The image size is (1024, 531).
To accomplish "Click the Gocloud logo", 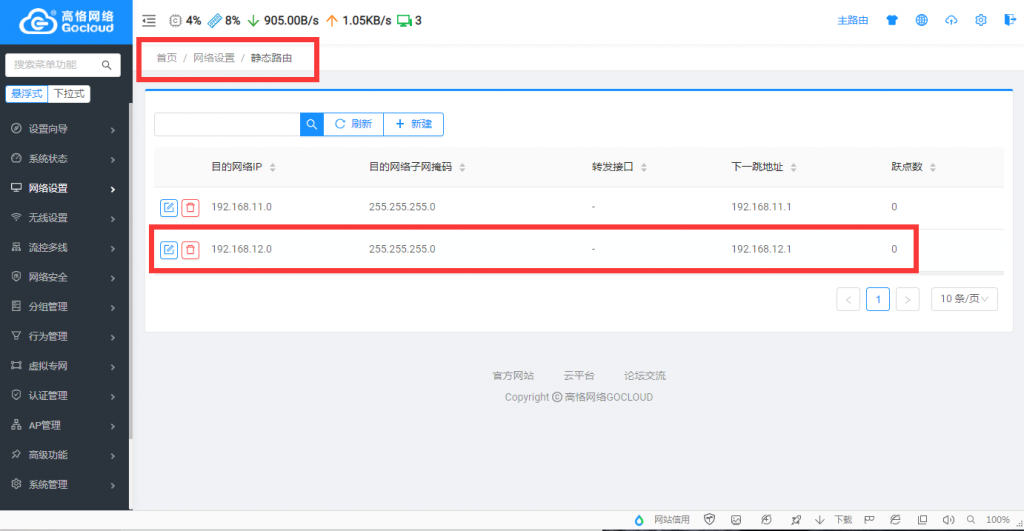I will point(66,22).
